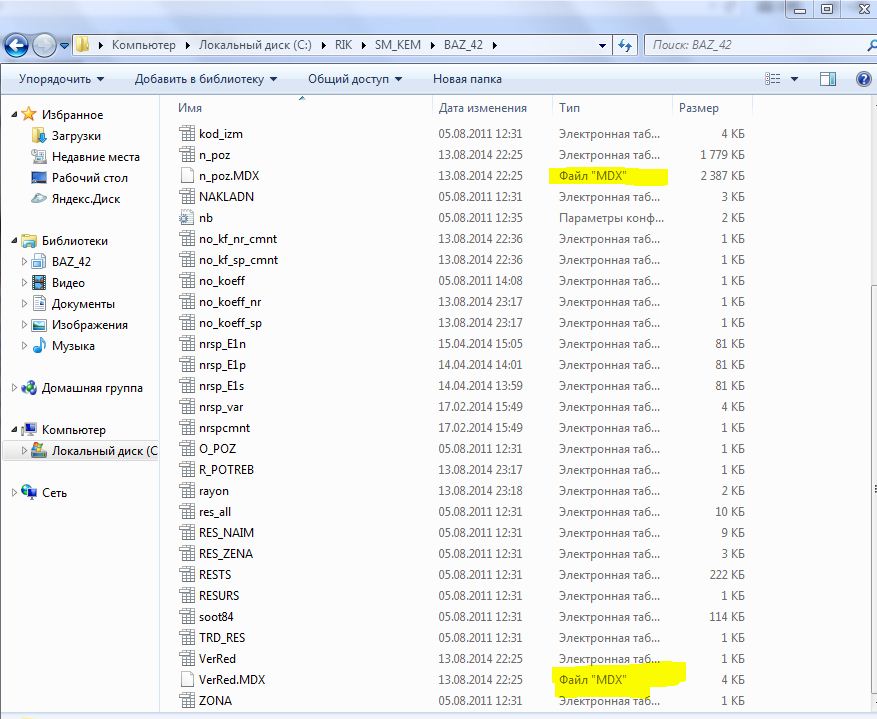Open the help question mark icon
877x719 pixels.
point(864,79)
